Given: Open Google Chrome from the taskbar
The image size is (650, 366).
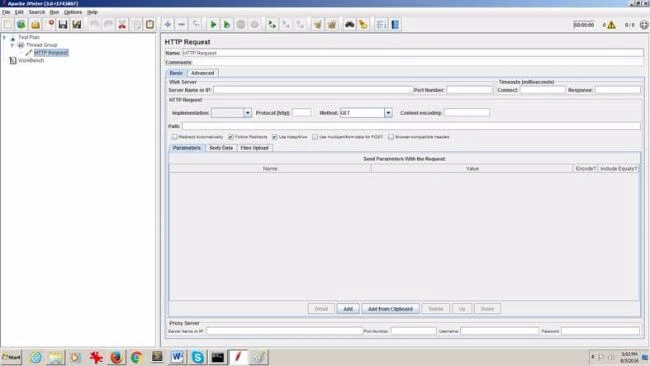Looking at the screenshot, I should pyautogui.click(x=136, y=357).
